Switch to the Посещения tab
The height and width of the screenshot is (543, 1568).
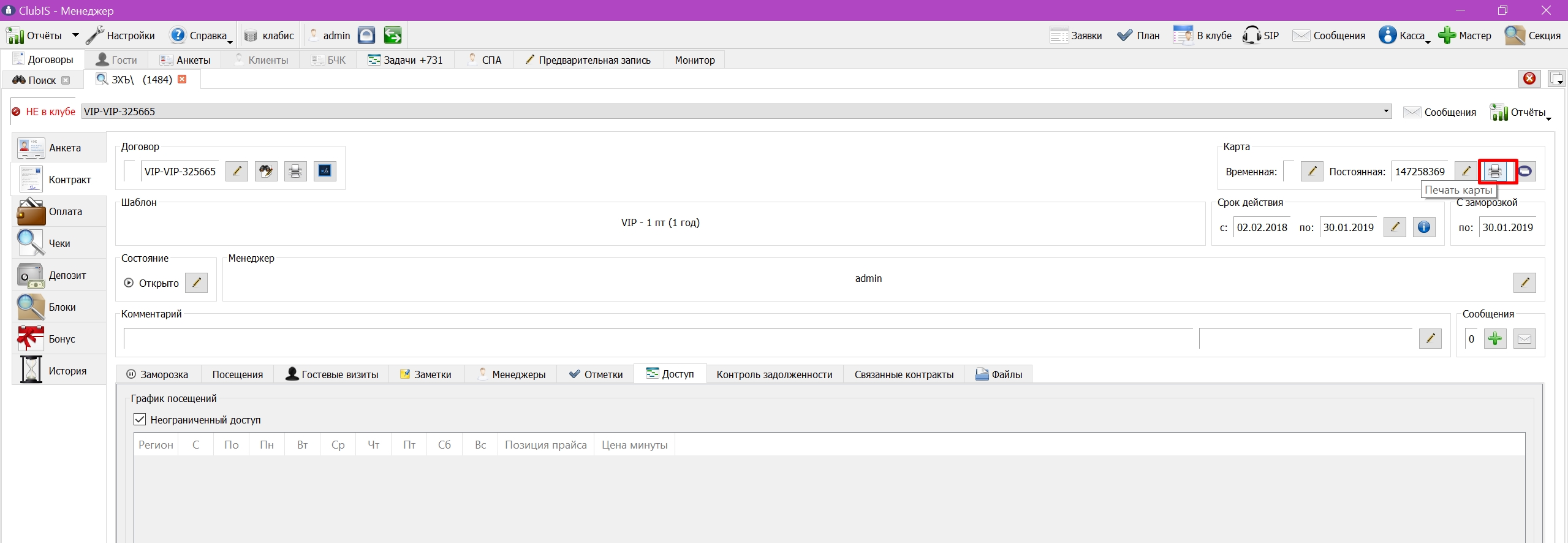(x=238, y=374)
